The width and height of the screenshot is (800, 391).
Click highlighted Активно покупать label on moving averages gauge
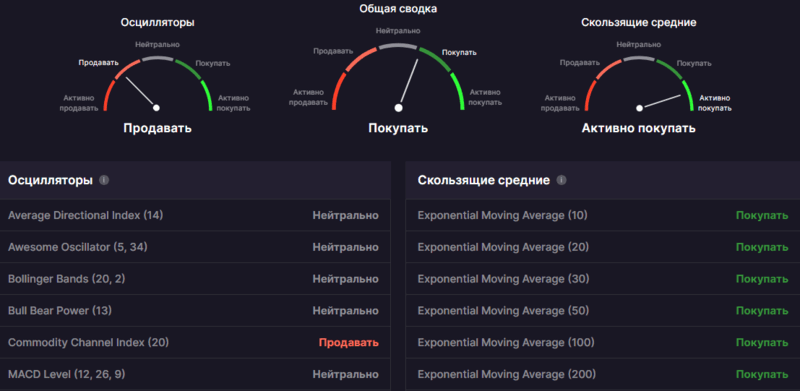pos(714,103)
